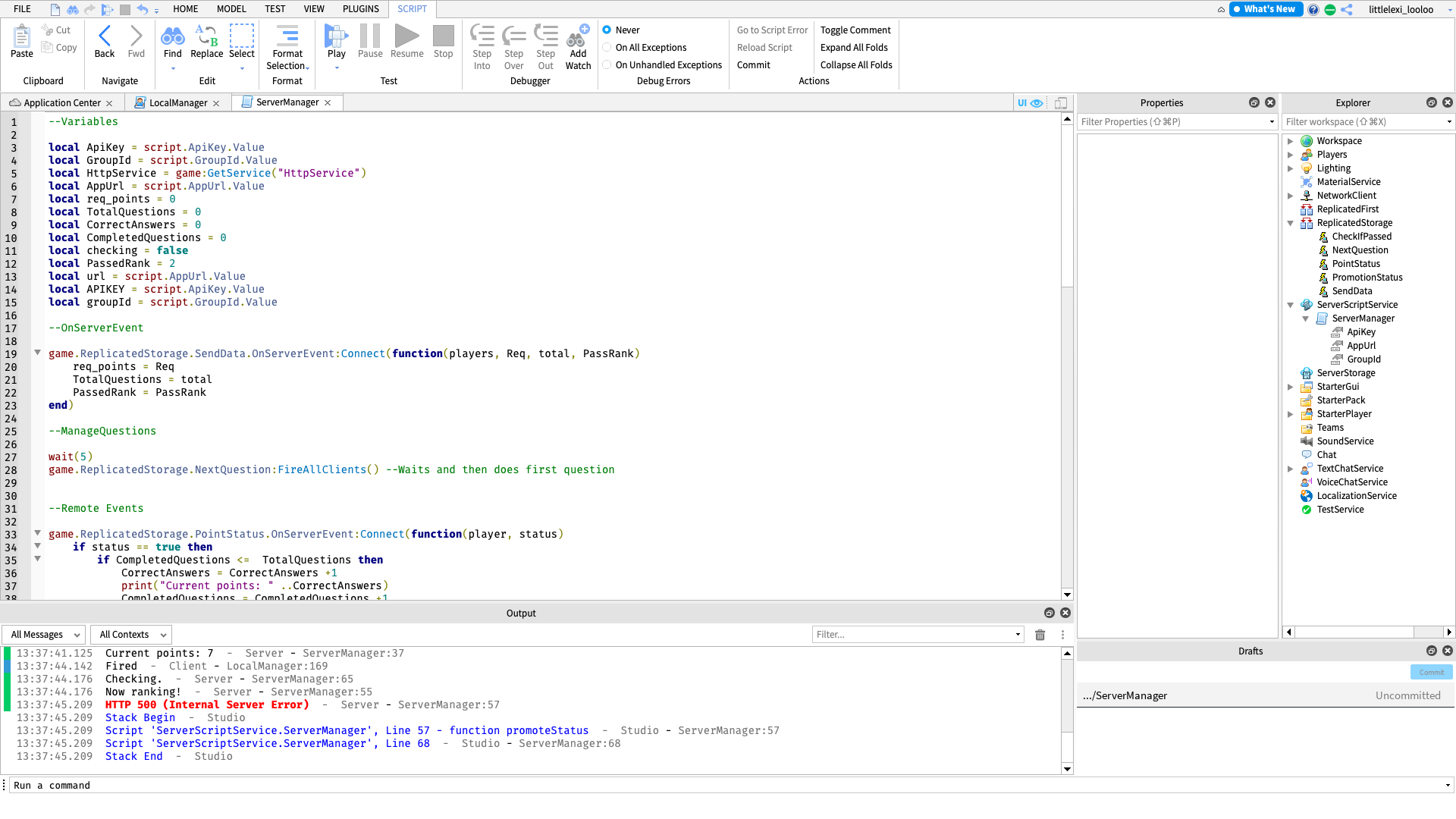Click Commit button in Drafts panel
Screen dimensions: 1456x819
point(1431,672)
